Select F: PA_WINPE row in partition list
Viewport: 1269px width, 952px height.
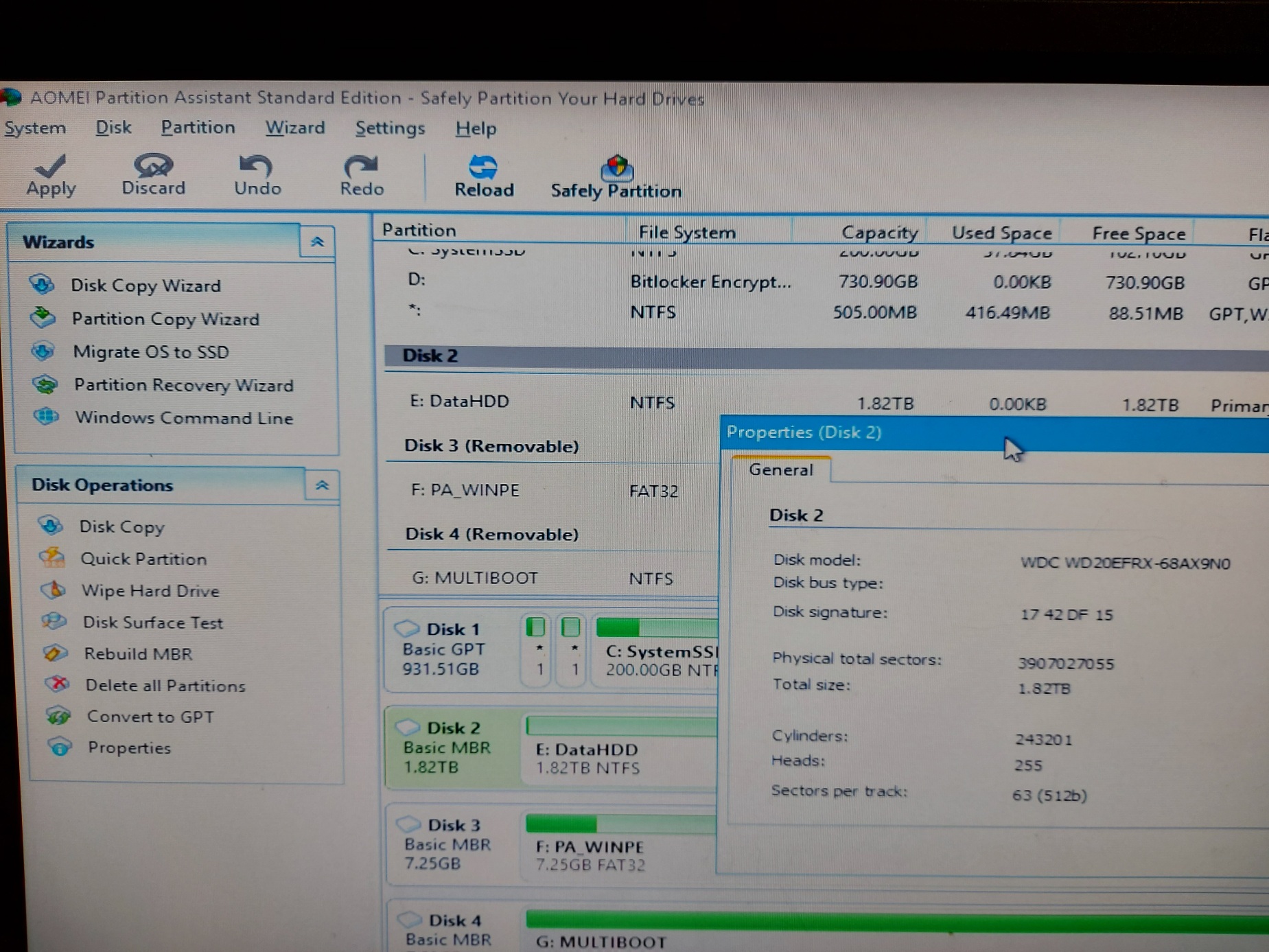pyautogui.click(x=552, y=490)
